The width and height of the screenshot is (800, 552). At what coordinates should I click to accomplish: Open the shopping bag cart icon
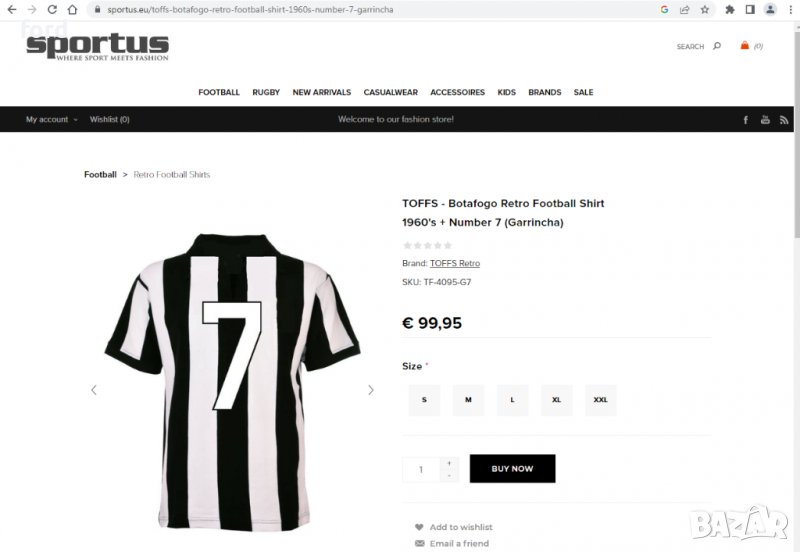point(745,46)
